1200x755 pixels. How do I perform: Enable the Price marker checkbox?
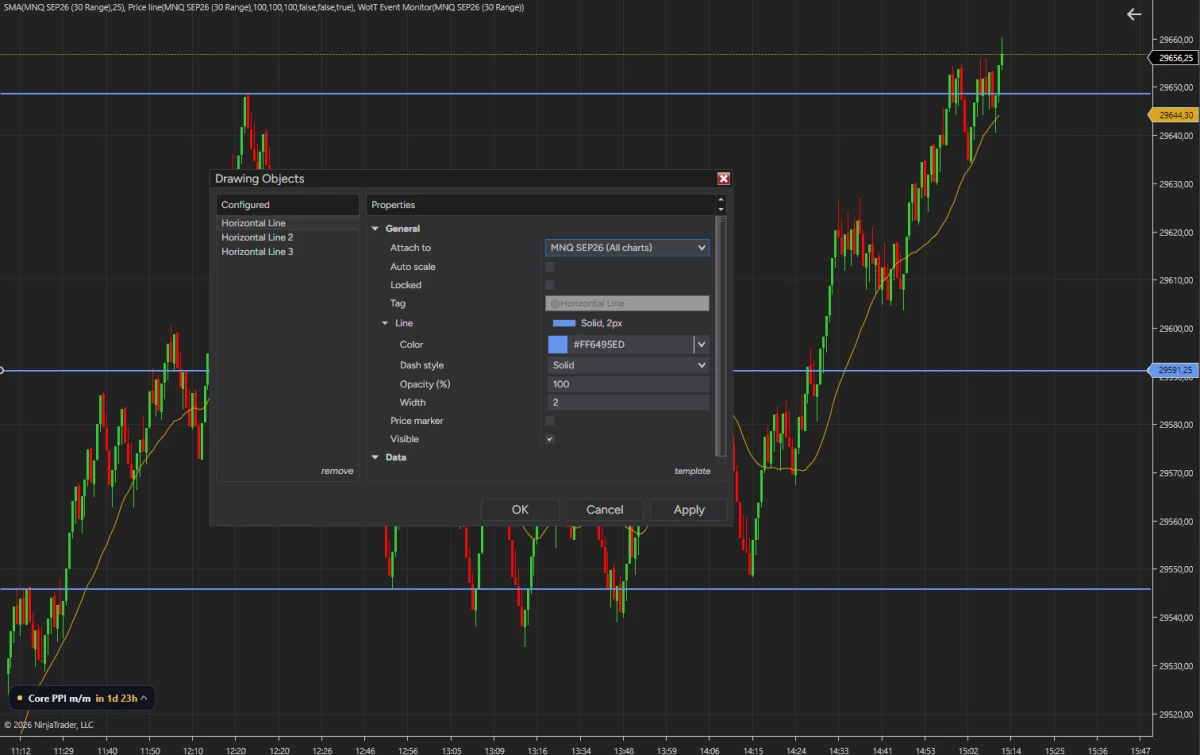point(550,421)
